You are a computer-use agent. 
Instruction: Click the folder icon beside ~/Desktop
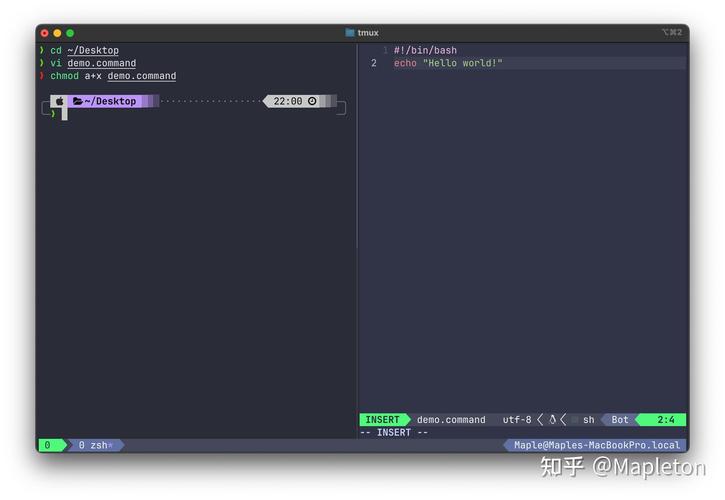pyautogui.click(x=78, y=101)
